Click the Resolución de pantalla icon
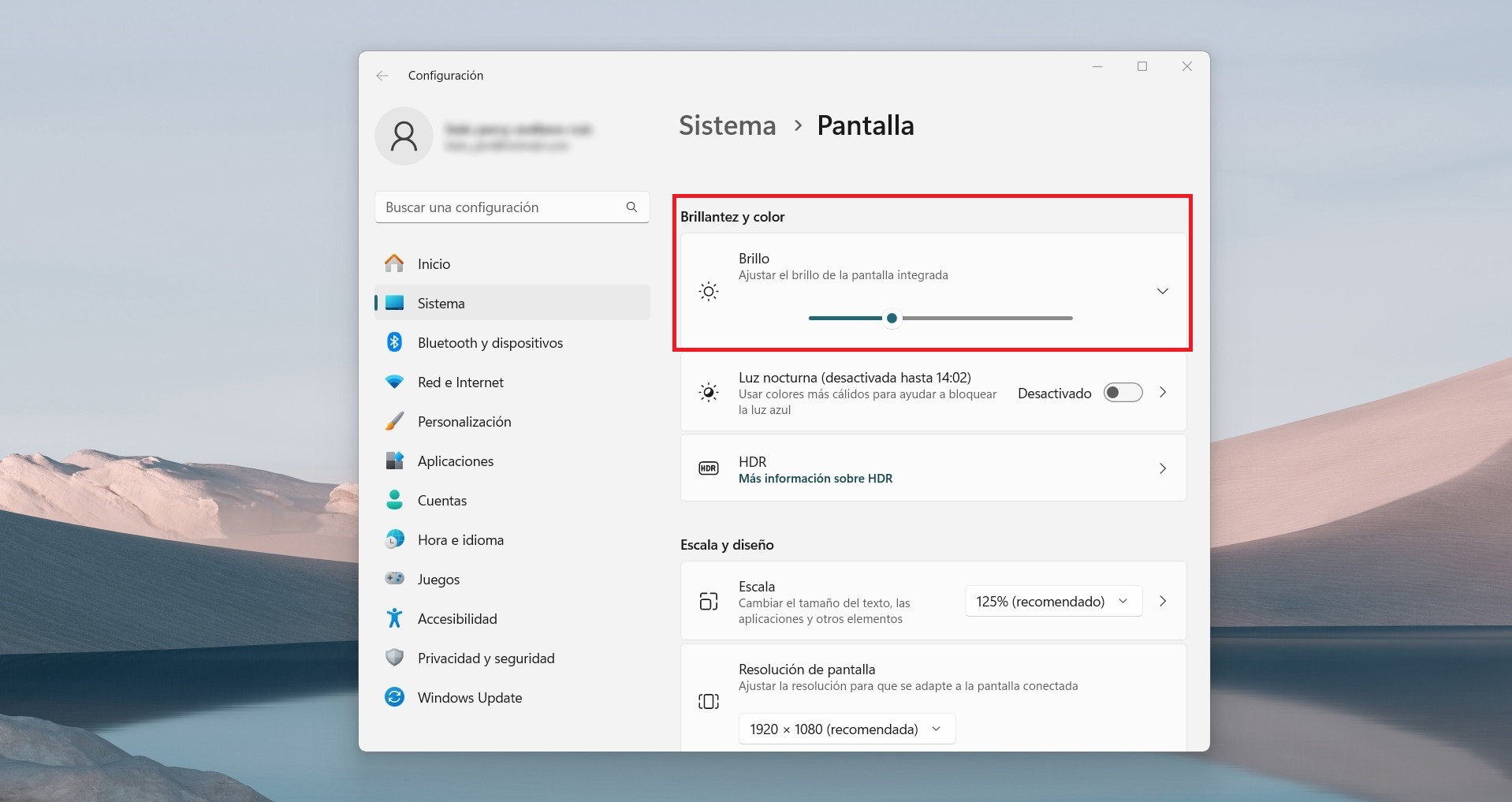This screenshot has height=802, width=1512. [709, 701]
